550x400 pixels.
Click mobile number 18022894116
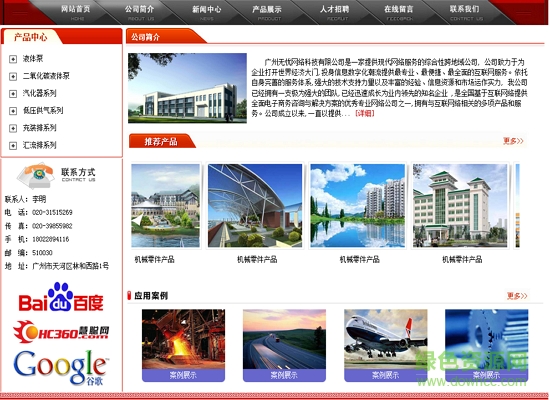tap(51, 239)
